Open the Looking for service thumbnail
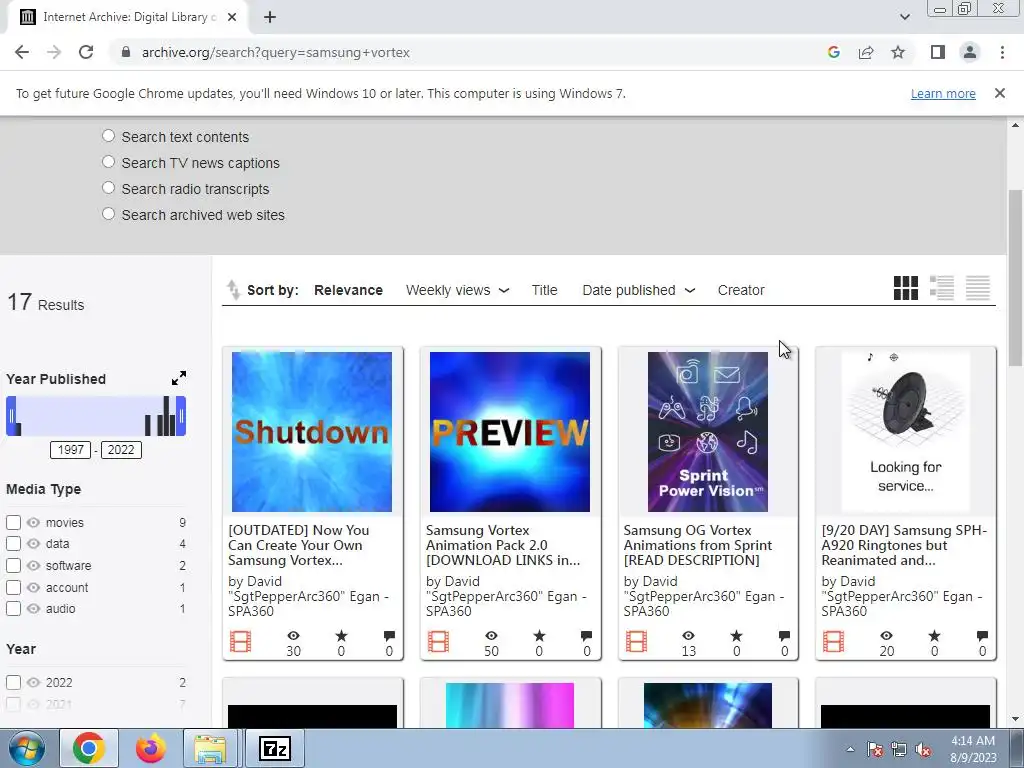 coord(905,432)
